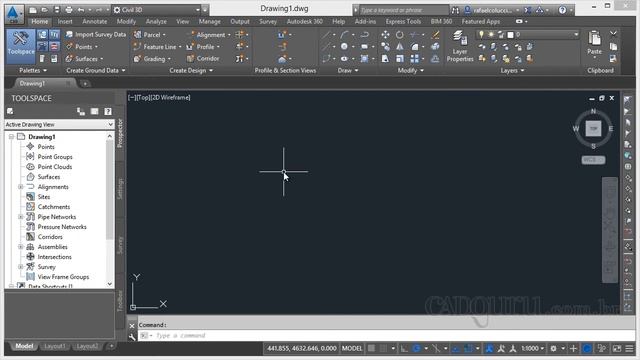Open the Settings tab of Toolspace
The image size is (640, 360).
coord(120,189)
